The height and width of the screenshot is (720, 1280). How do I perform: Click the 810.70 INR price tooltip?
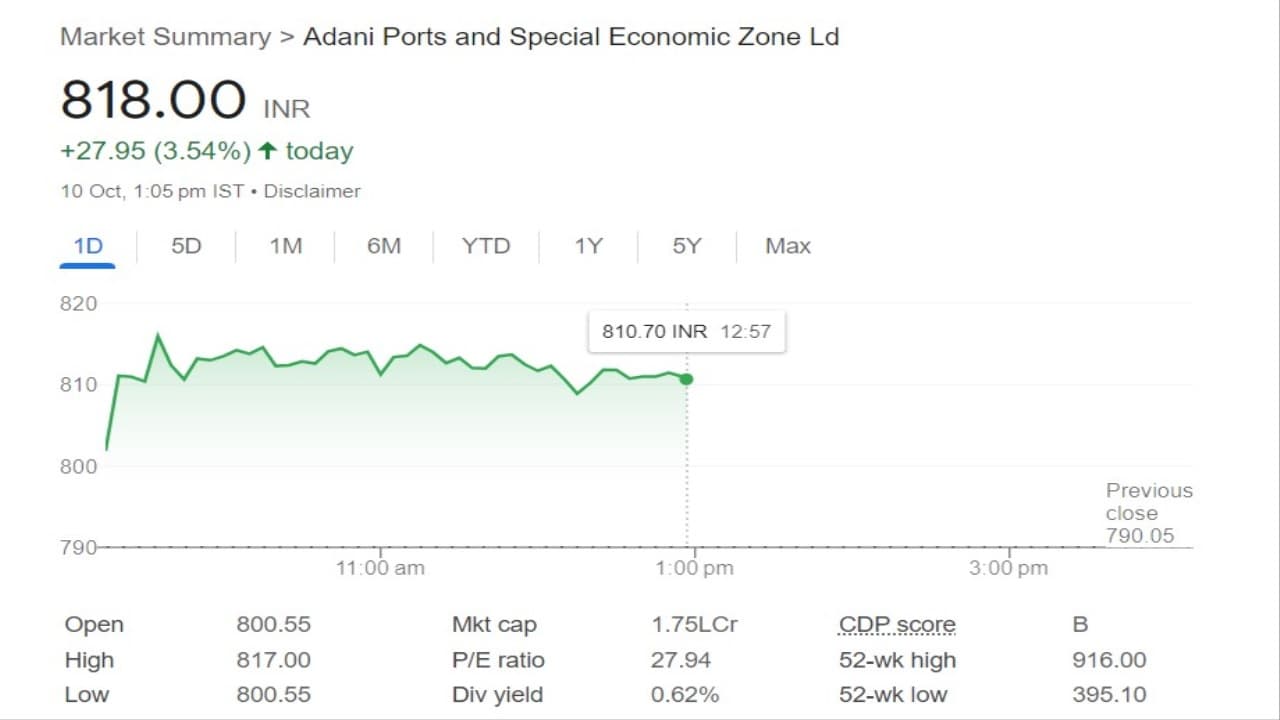pyautogui.click(x=686, y=331)
